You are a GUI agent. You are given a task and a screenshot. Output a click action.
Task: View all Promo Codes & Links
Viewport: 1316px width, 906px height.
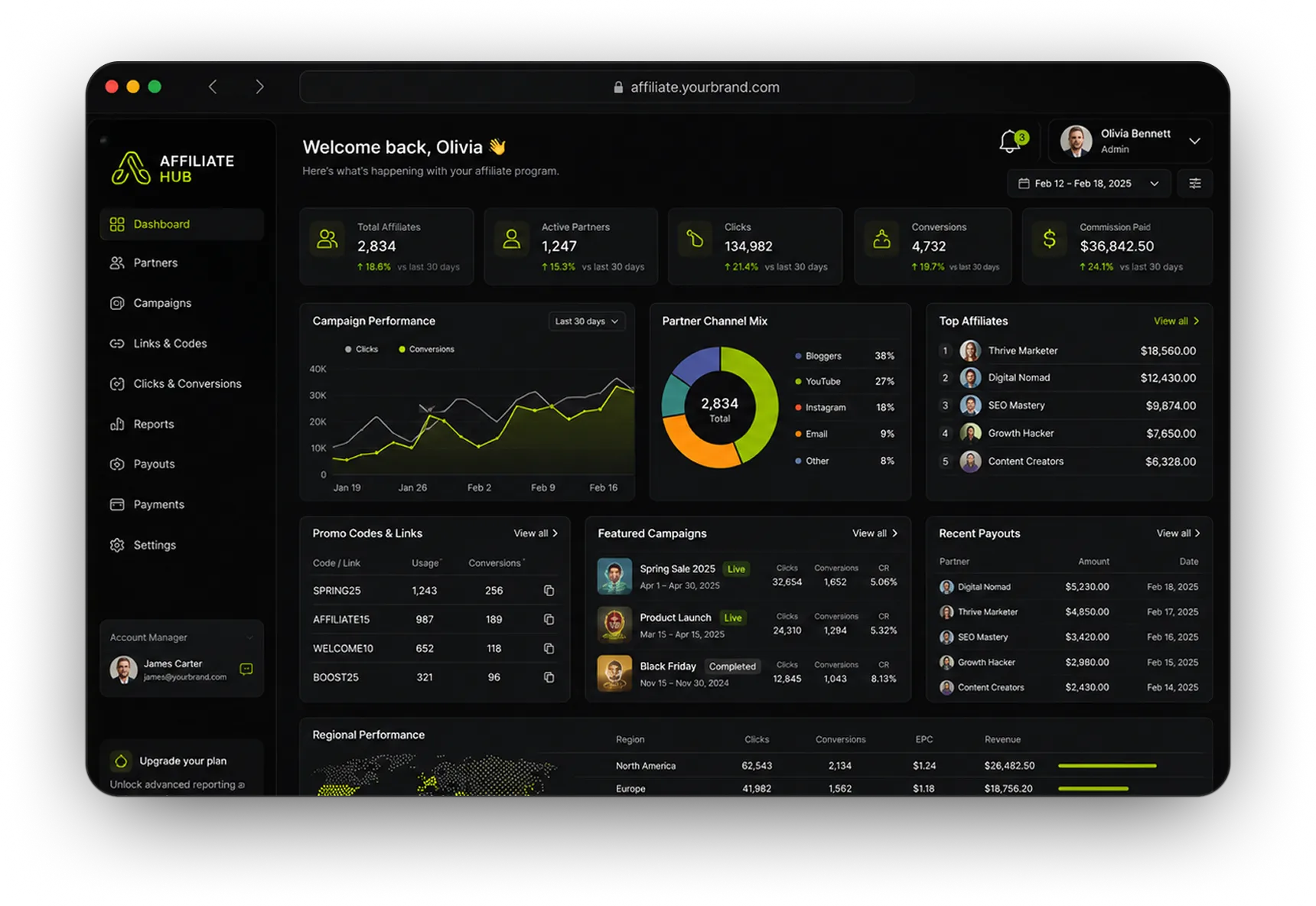[x=536, y=533]
